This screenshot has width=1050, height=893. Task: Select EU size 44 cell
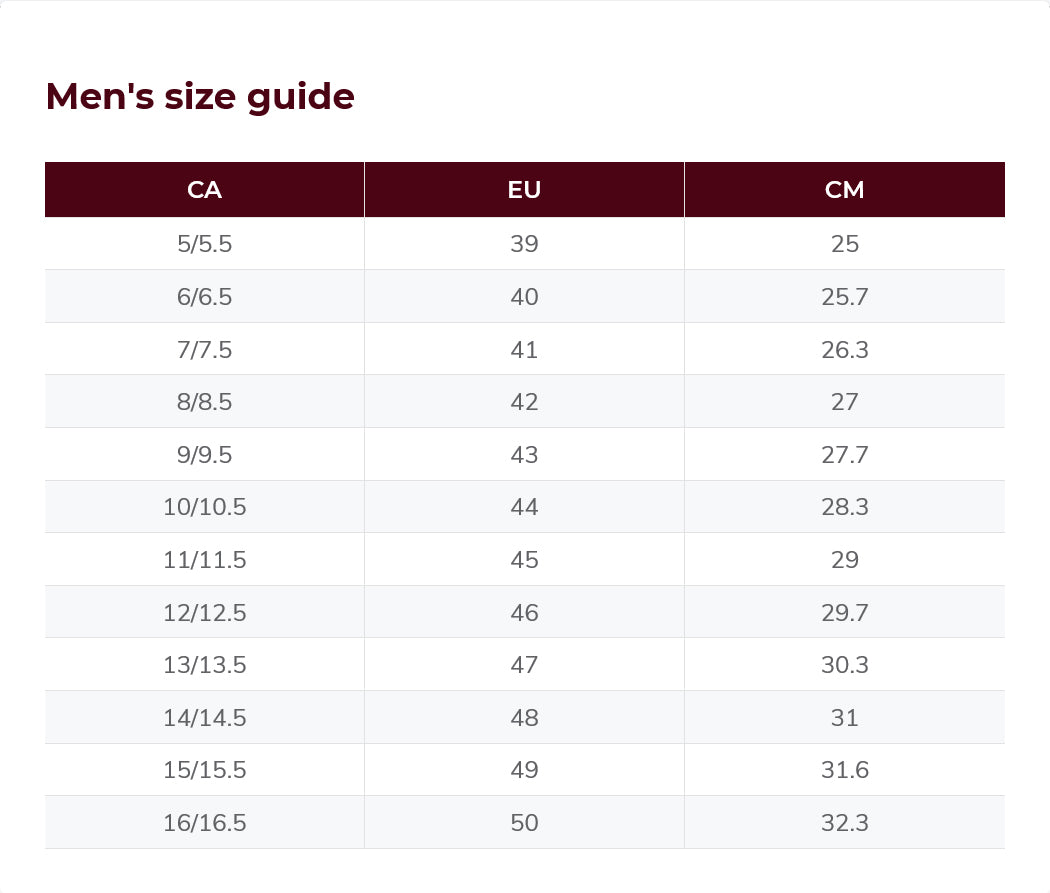point(524,507)
